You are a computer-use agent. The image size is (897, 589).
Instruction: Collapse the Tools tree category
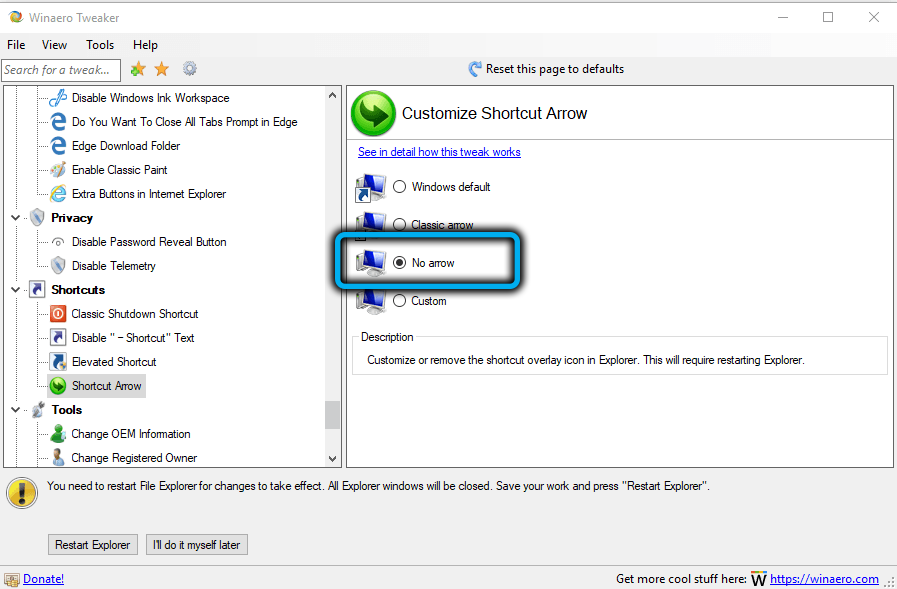[x=15, y=410]
